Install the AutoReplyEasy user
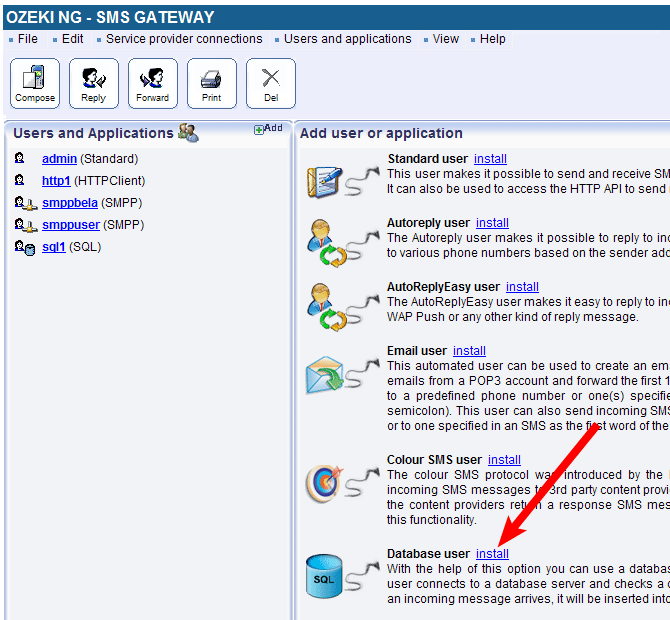Viewport: 670px width, 620px height. 522,287
